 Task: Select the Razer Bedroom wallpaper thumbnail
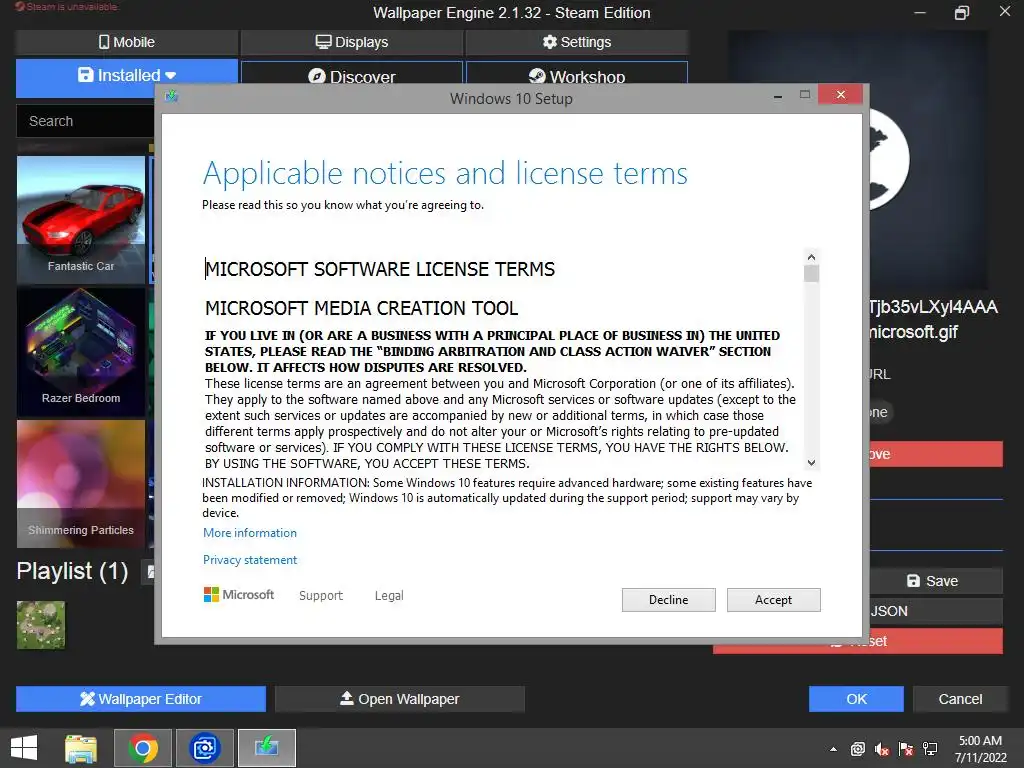81,351
